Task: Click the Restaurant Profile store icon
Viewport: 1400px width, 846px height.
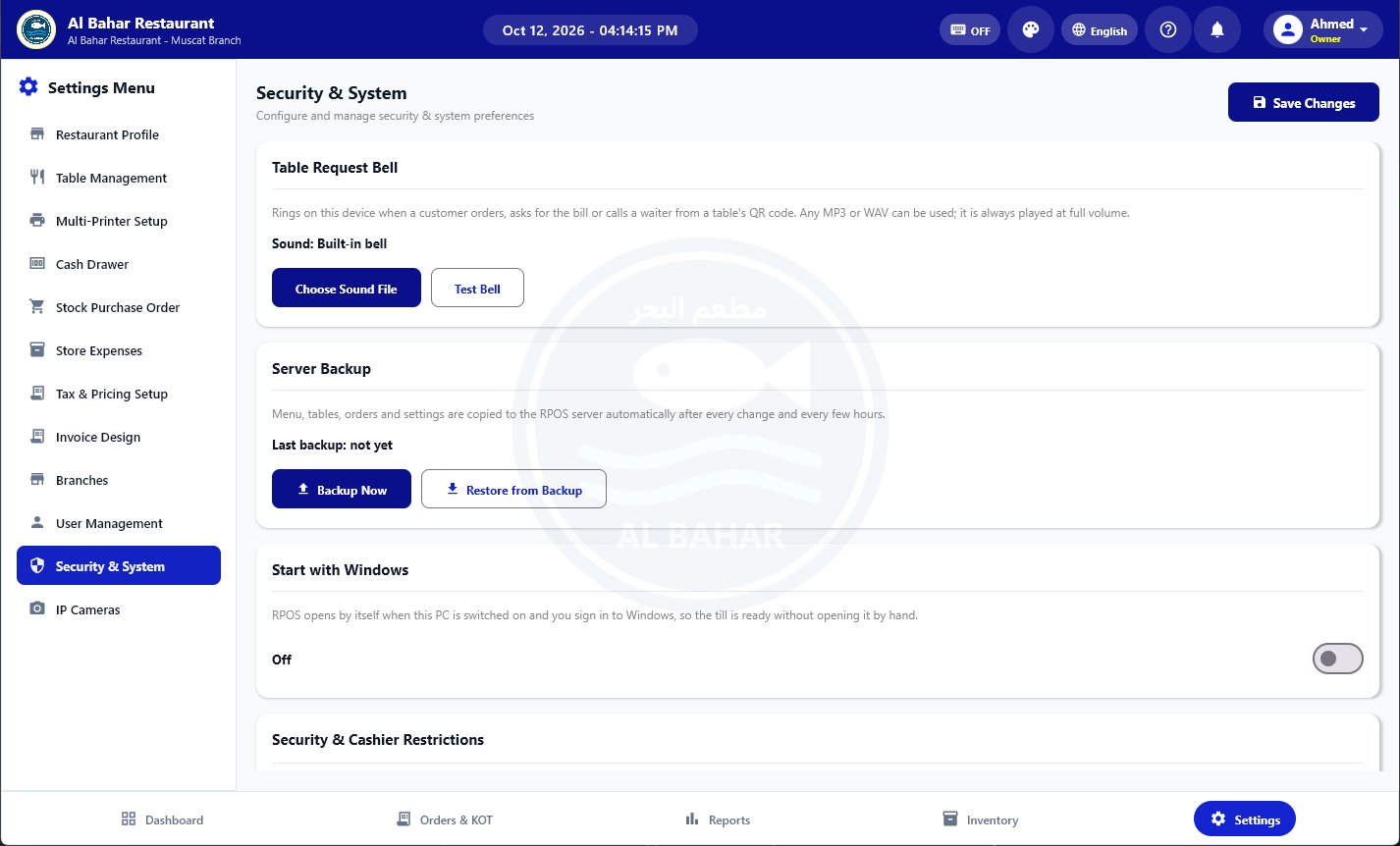Action: point(37,134)
